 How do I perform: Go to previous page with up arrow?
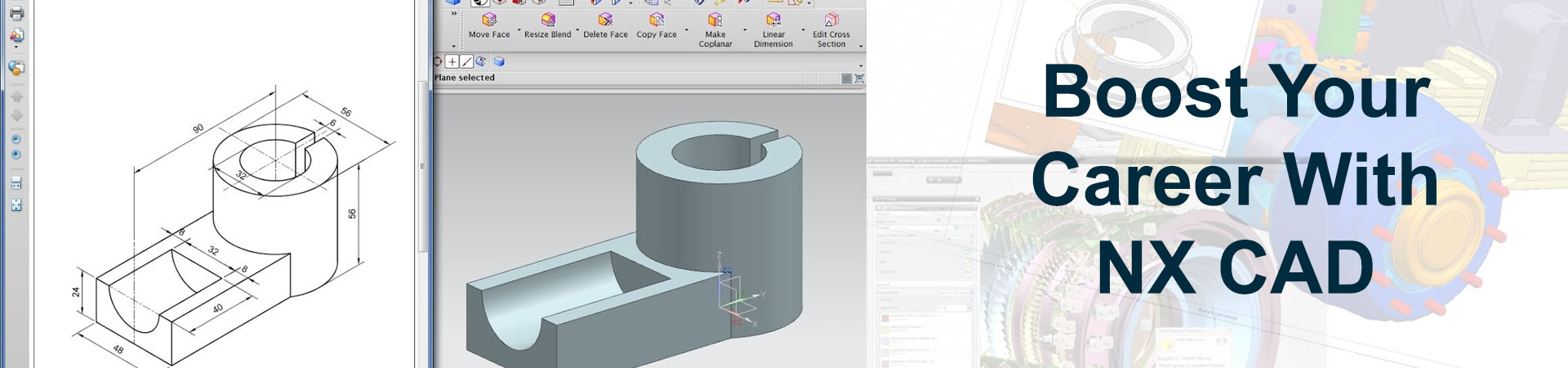click(16, 96)
